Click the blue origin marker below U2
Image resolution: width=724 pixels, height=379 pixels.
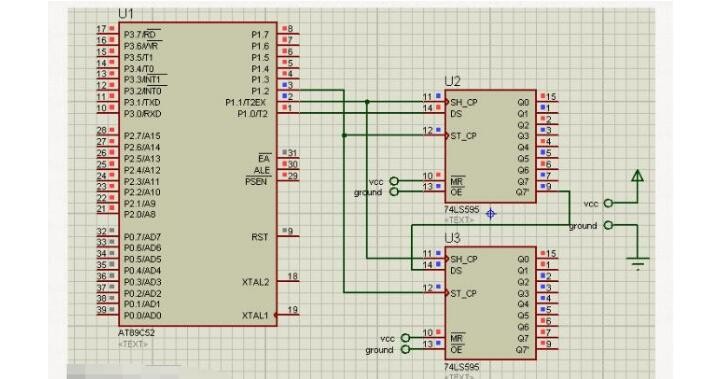pos(490,214)
